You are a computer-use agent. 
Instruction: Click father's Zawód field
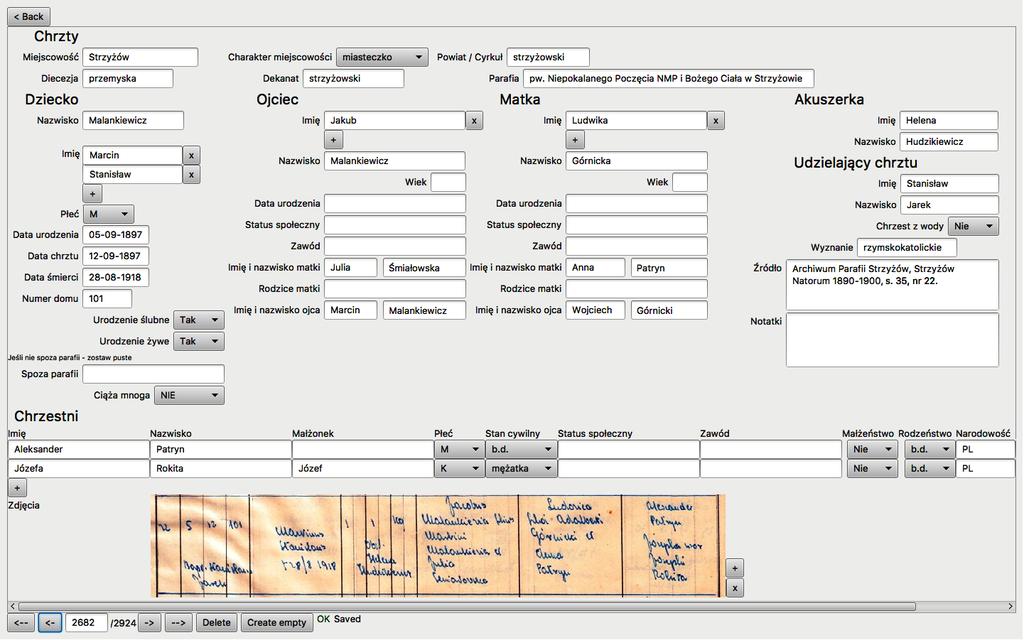(x=395, y=246)
